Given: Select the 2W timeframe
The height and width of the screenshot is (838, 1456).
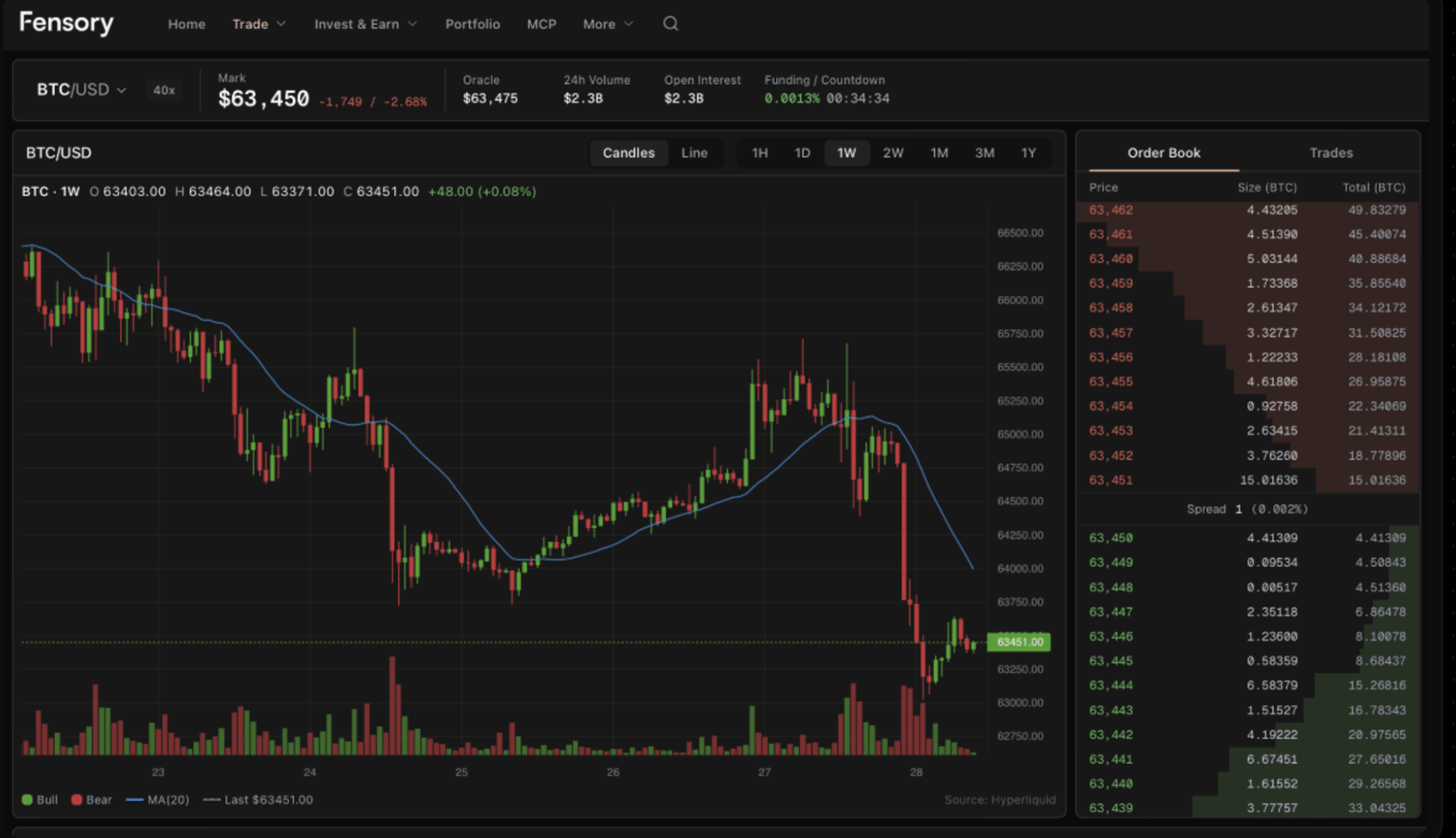Looking at the screenshot, I should (893, 153).
